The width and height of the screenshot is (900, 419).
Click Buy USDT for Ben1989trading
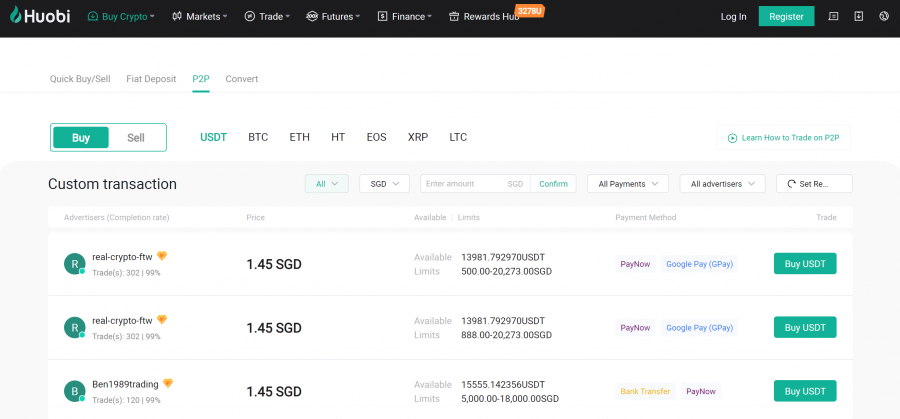pyautogui.click(x=805, y=391)
